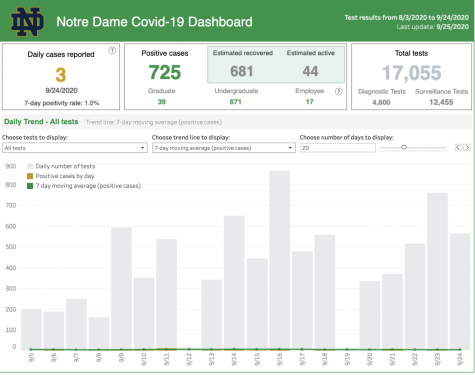This screenshot has height=375, width=475.
Task: Click the 9/8 daily tests bar
Action: [x=99, y=333]
